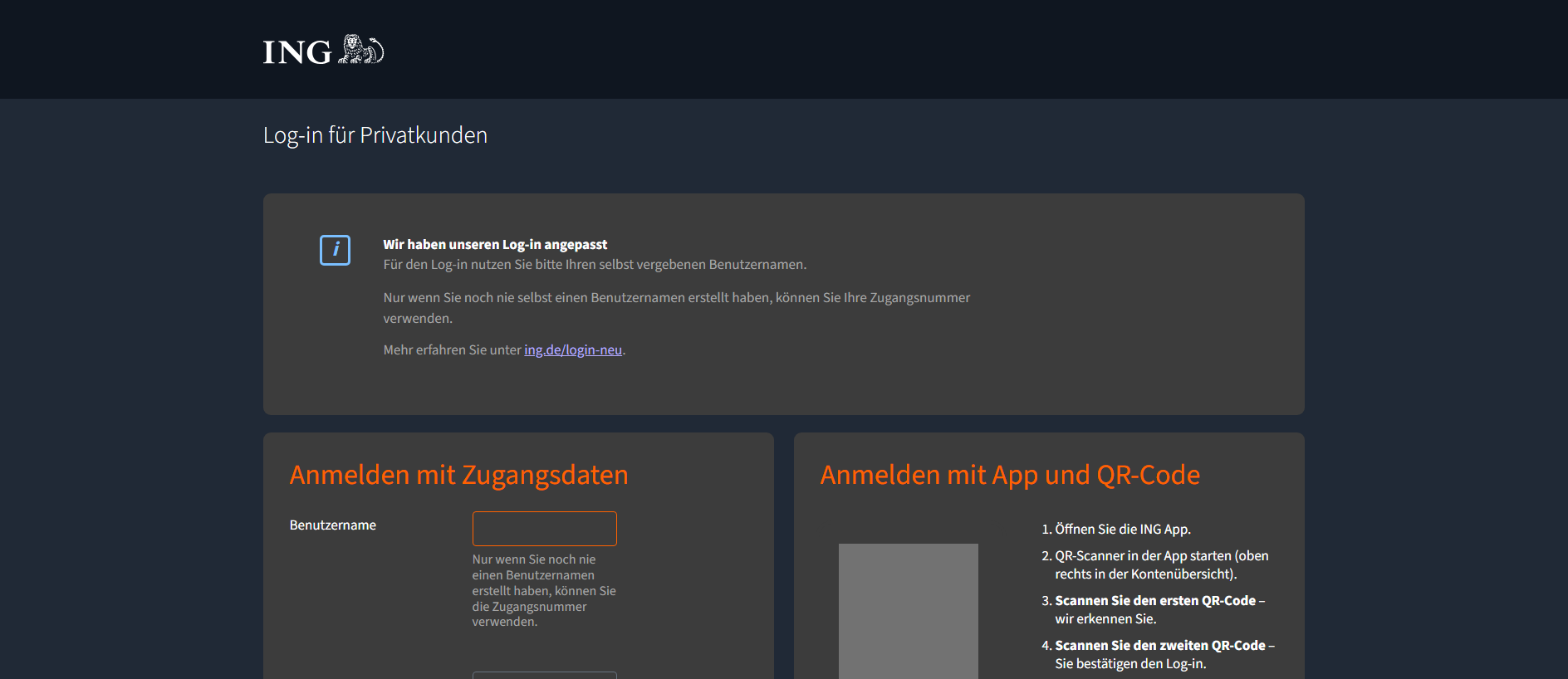Click 'Anmelden mit App und QR-Code' heading

click(1010, 475)
